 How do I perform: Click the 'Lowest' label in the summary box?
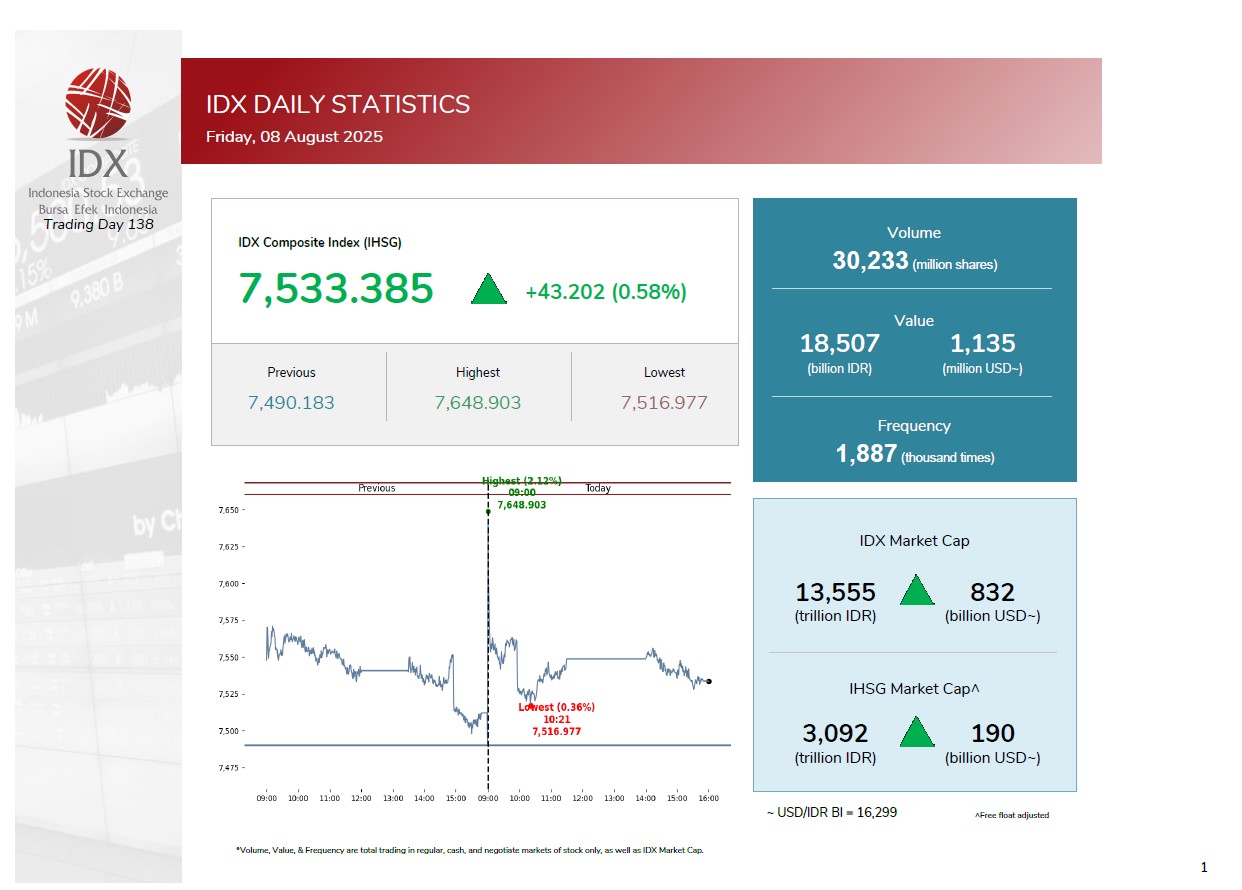[664, 372]
